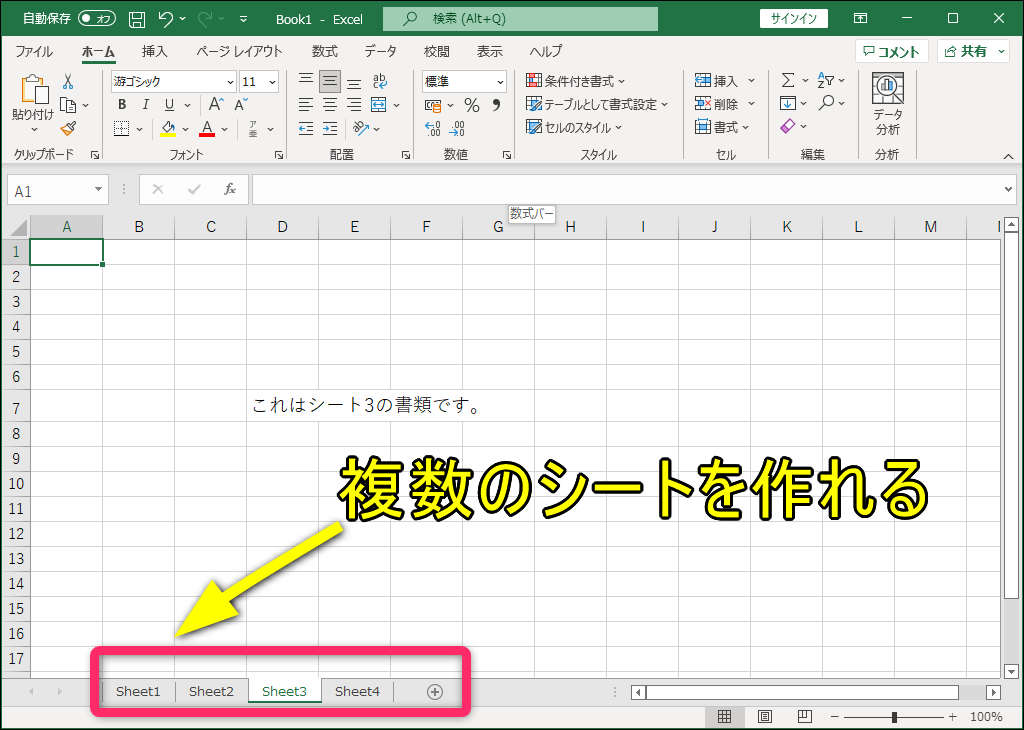Apply the yellow fill color
The height and width of the screenshot is (730, 1024).
point(168,129)
